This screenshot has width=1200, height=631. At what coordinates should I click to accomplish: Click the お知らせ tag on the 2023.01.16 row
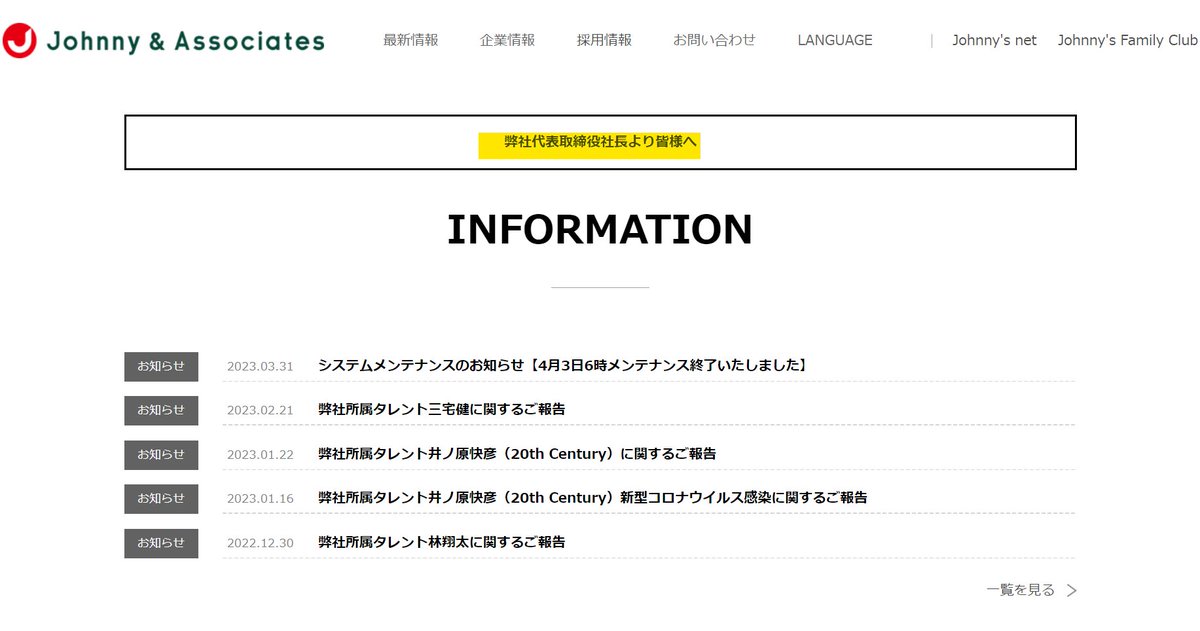161,498
